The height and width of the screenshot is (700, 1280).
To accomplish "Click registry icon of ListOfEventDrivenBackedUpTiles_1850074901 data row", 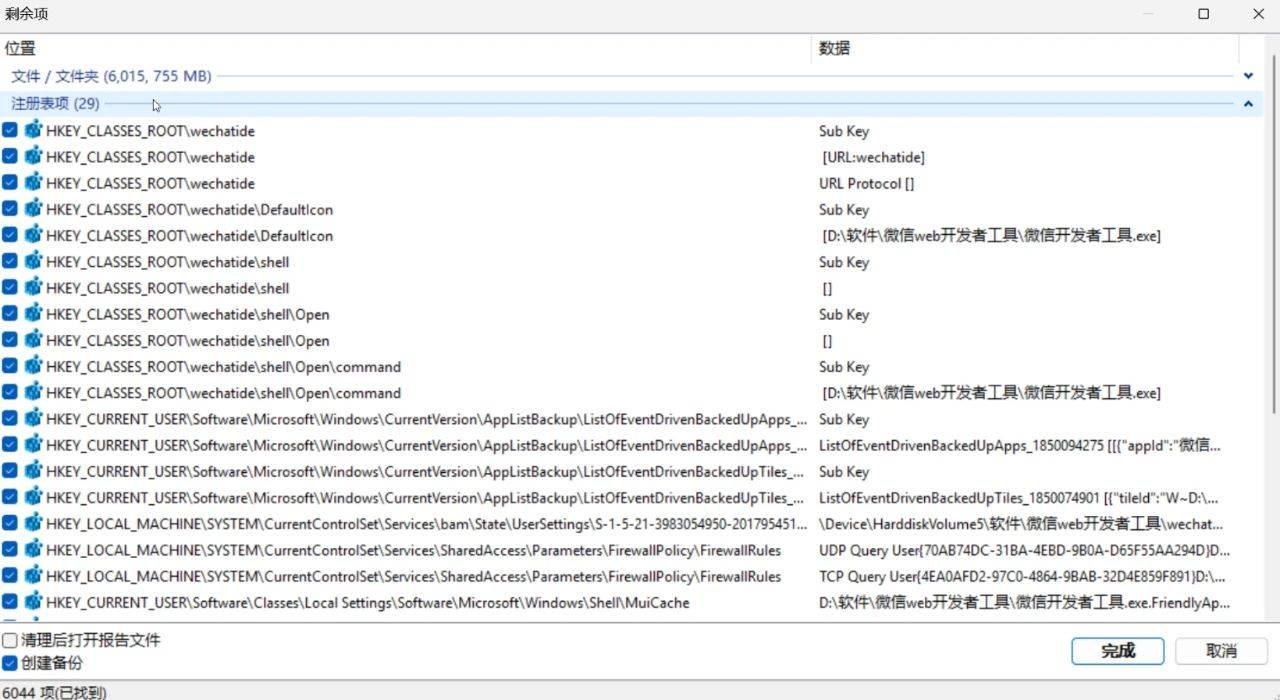I will [33, 497].
